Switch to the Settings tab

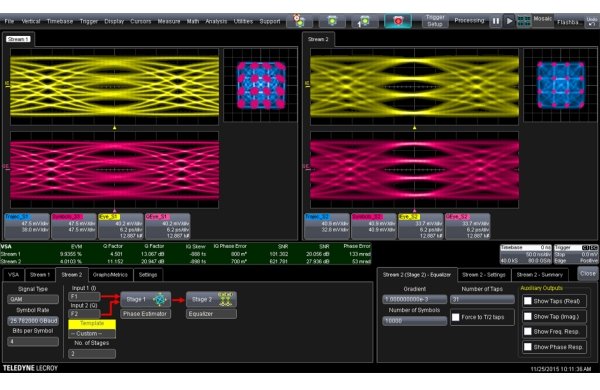point(148,275)
